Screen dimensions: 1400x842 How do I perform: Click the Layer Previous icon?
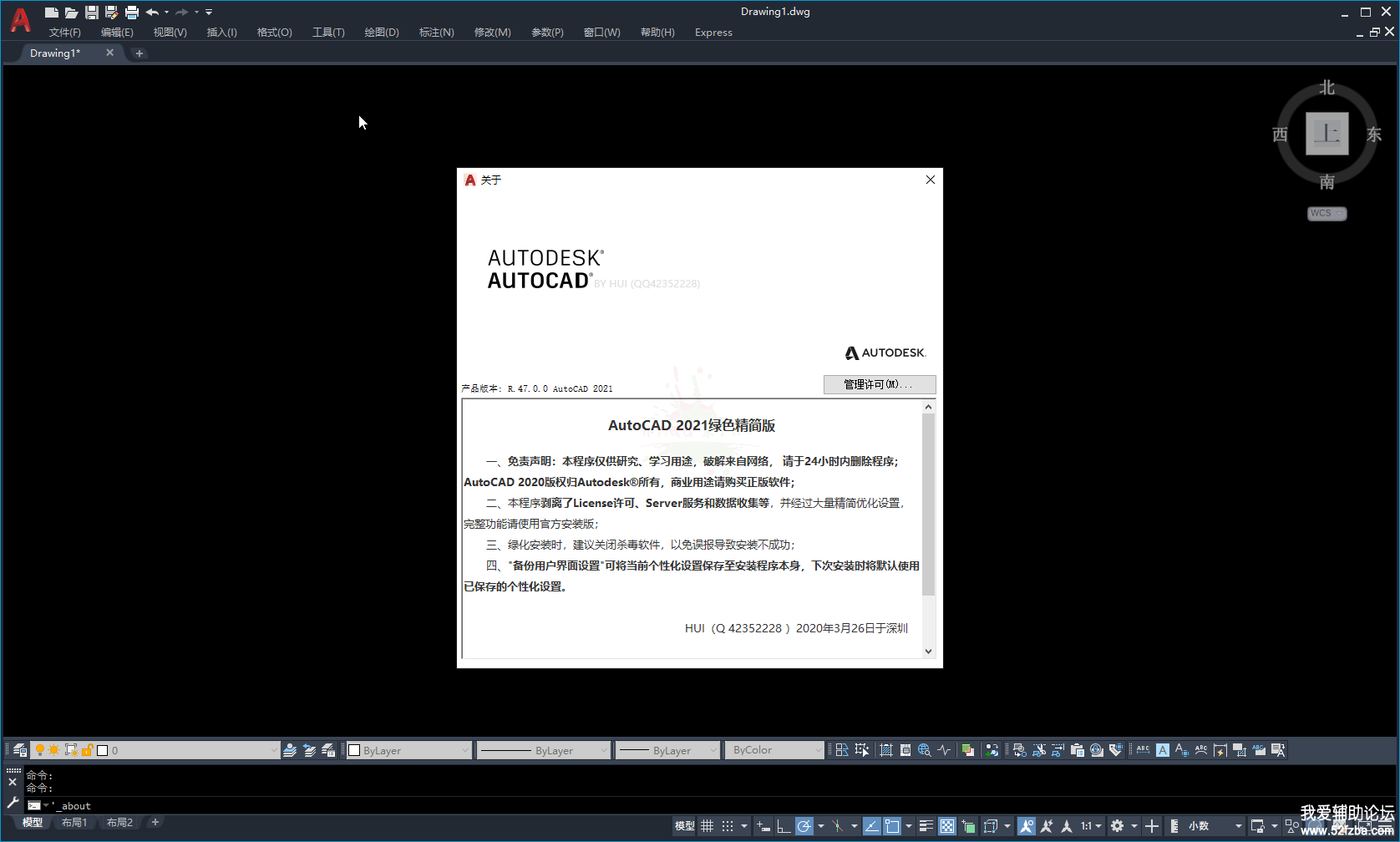click(x=309, y=750)
